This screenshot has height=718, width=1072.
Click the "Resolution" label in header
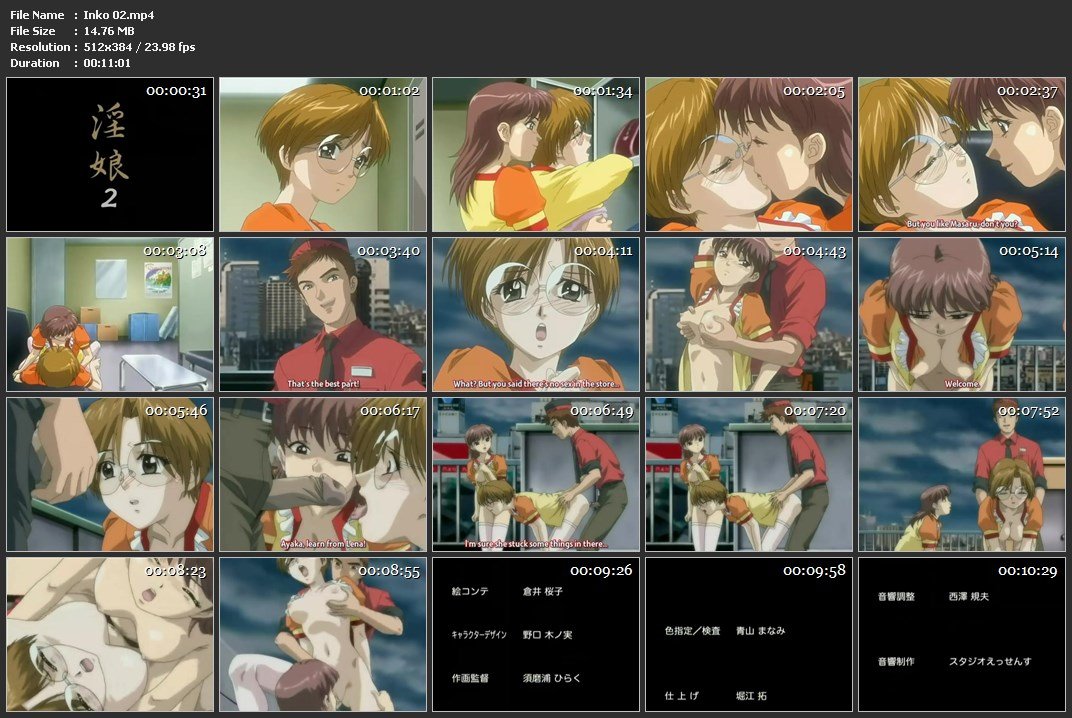click(x=40, y=47)
